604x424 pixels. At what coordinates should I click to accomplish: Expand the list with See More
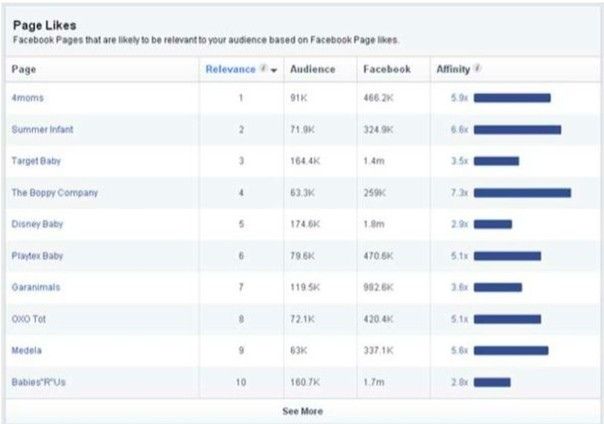pyautogui.click(x=302, y=411)
